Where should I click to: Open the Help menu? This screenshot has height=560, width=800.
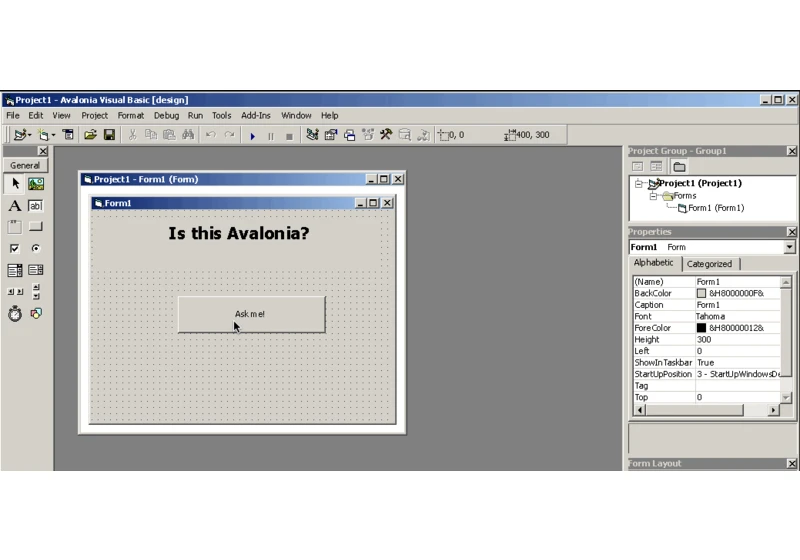point(329,116)
